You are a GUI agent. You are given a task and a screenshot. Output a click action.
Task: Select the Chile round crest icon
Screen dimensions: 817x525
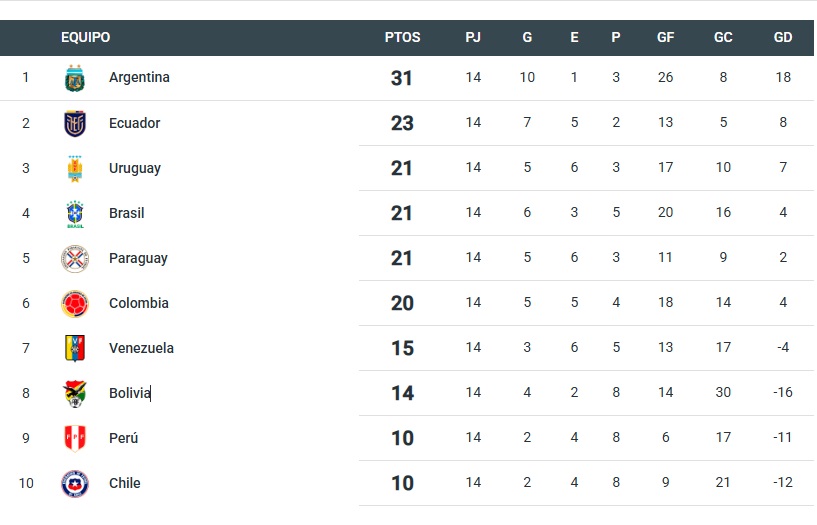[x=75, y=483]
